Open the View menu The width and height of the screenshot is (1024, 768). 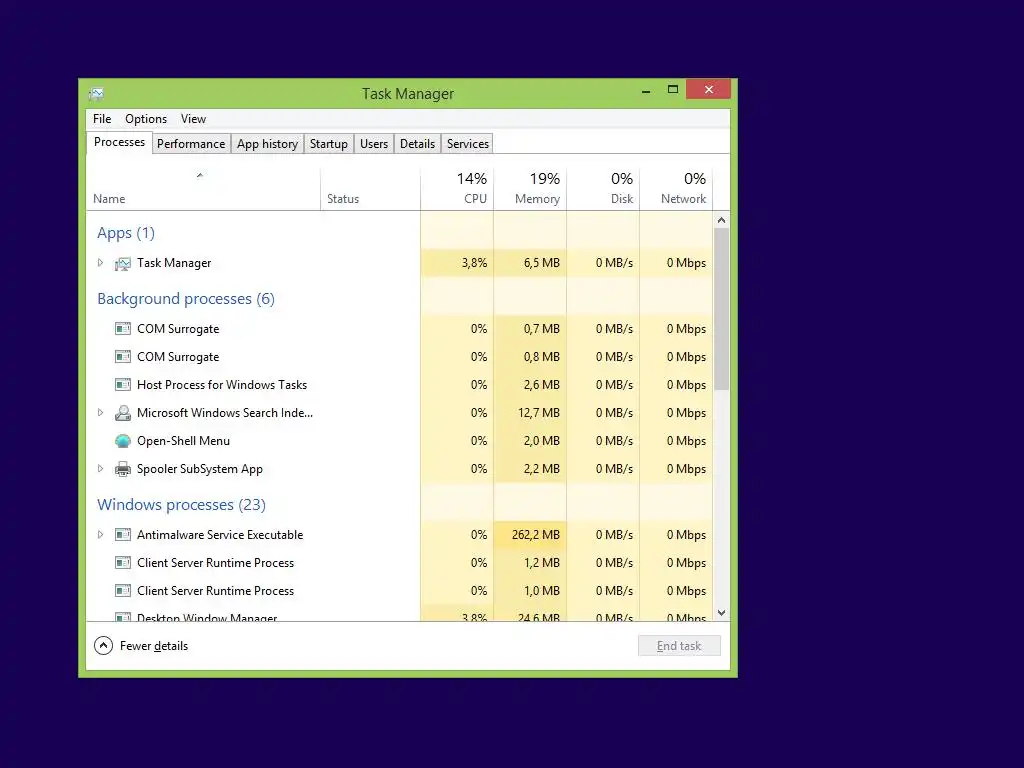[x=193, y=119]
